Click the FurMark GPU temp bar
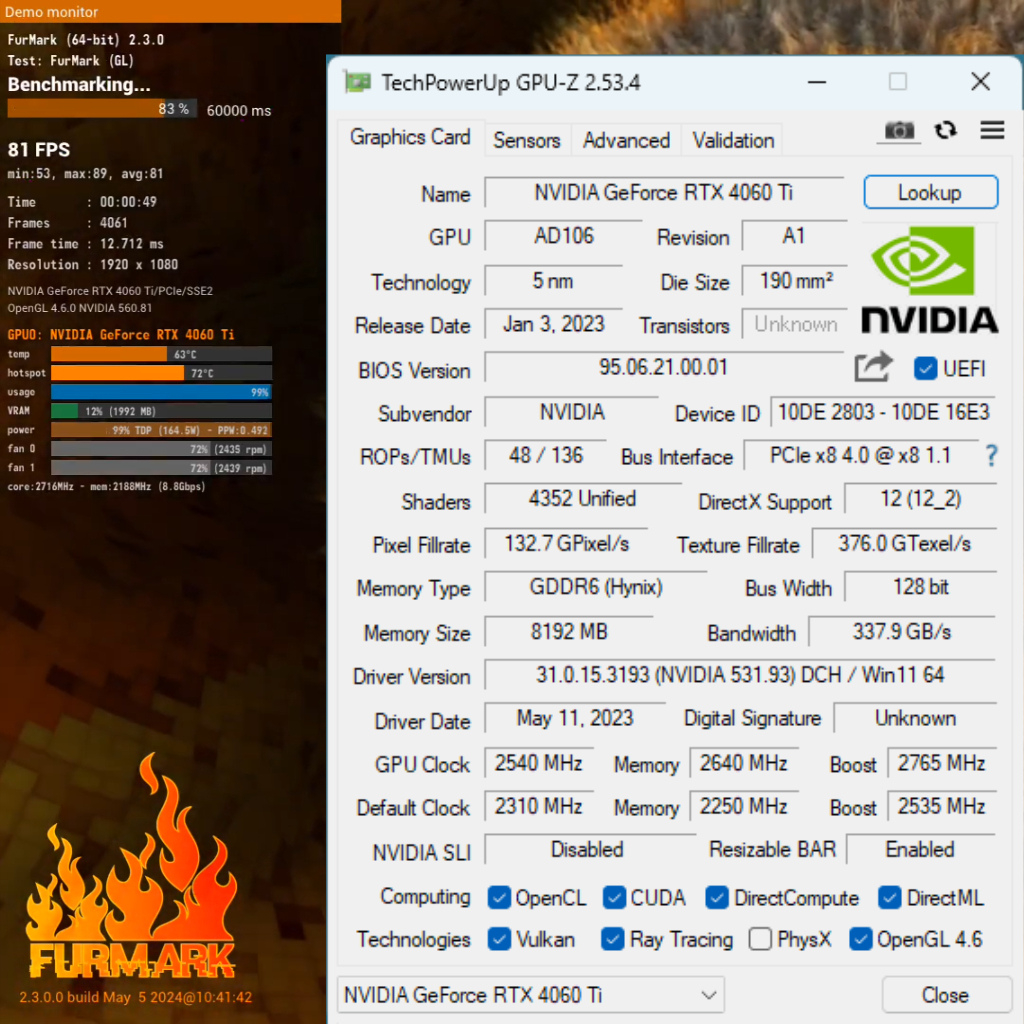Image resolution: width=1024 pixels, height=1024 pixels. click(161, 354)
